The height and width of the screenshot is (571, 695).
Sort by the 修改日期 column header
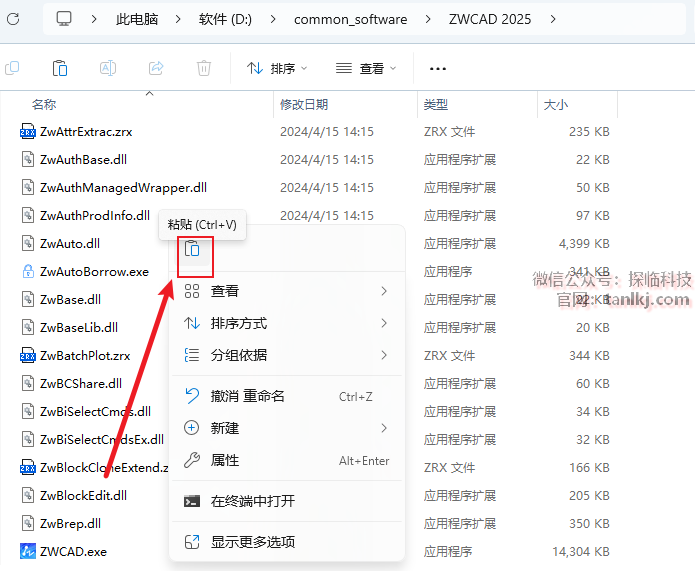(304, 105)
